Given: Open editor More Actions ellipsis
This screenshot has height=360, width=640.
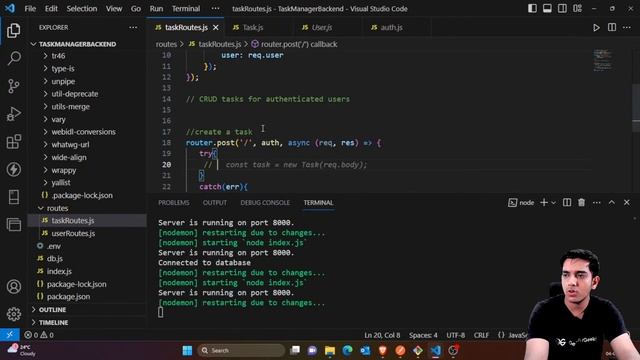Looking at the screenshot, I should pos(627,27).
